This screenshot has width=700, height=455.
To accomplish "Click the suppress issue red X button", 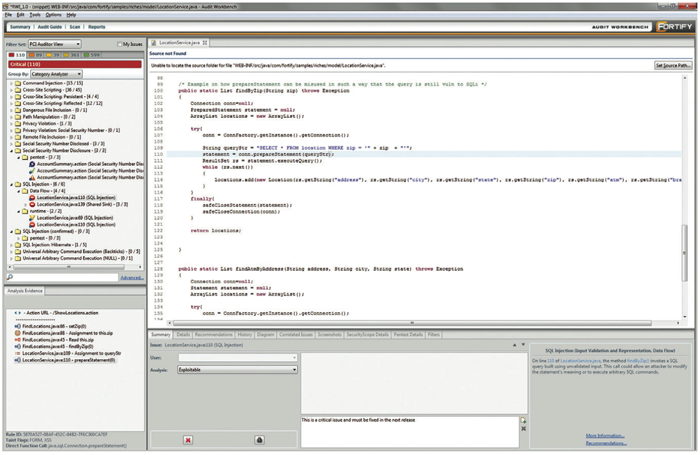I will tap(187, 439).
